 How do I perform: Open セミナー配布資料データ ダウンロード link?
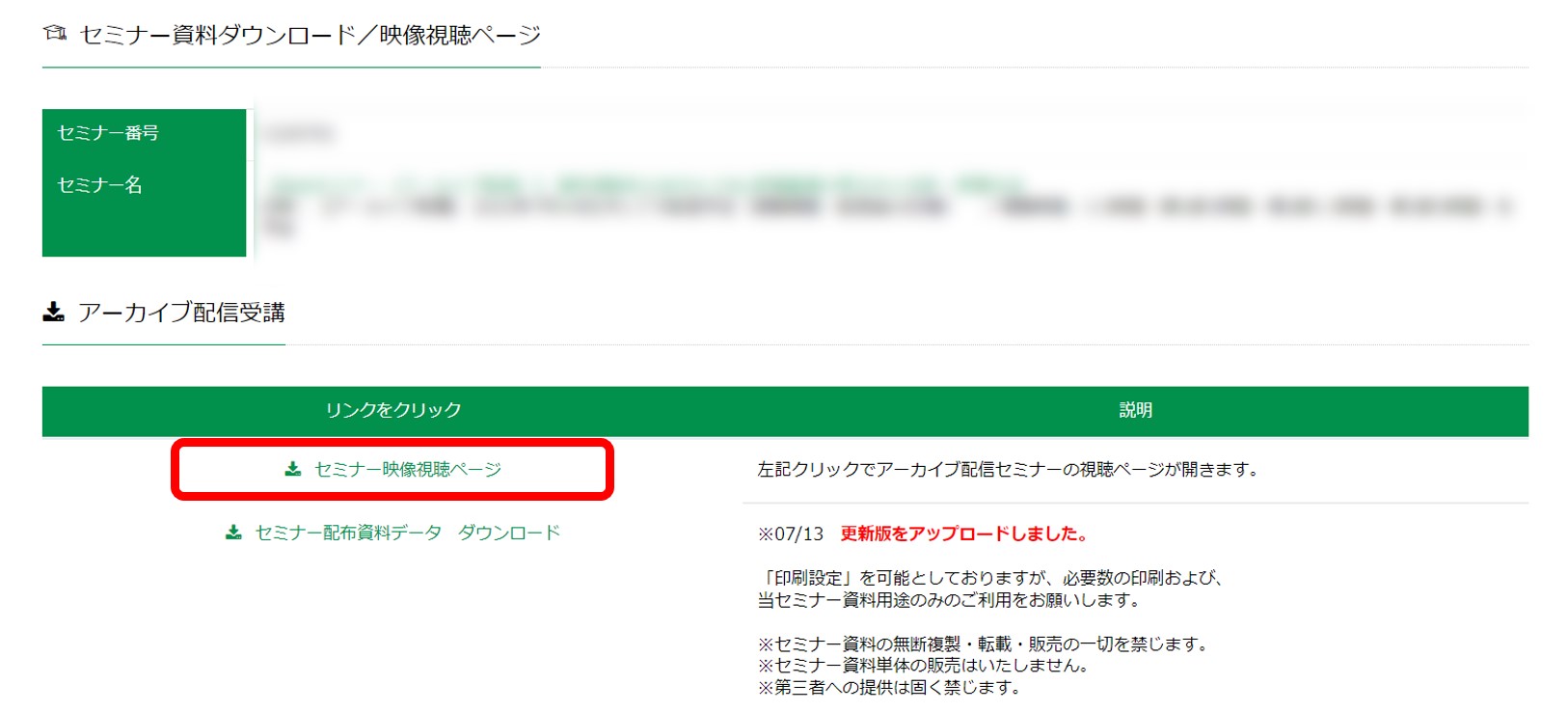(407, 533)
